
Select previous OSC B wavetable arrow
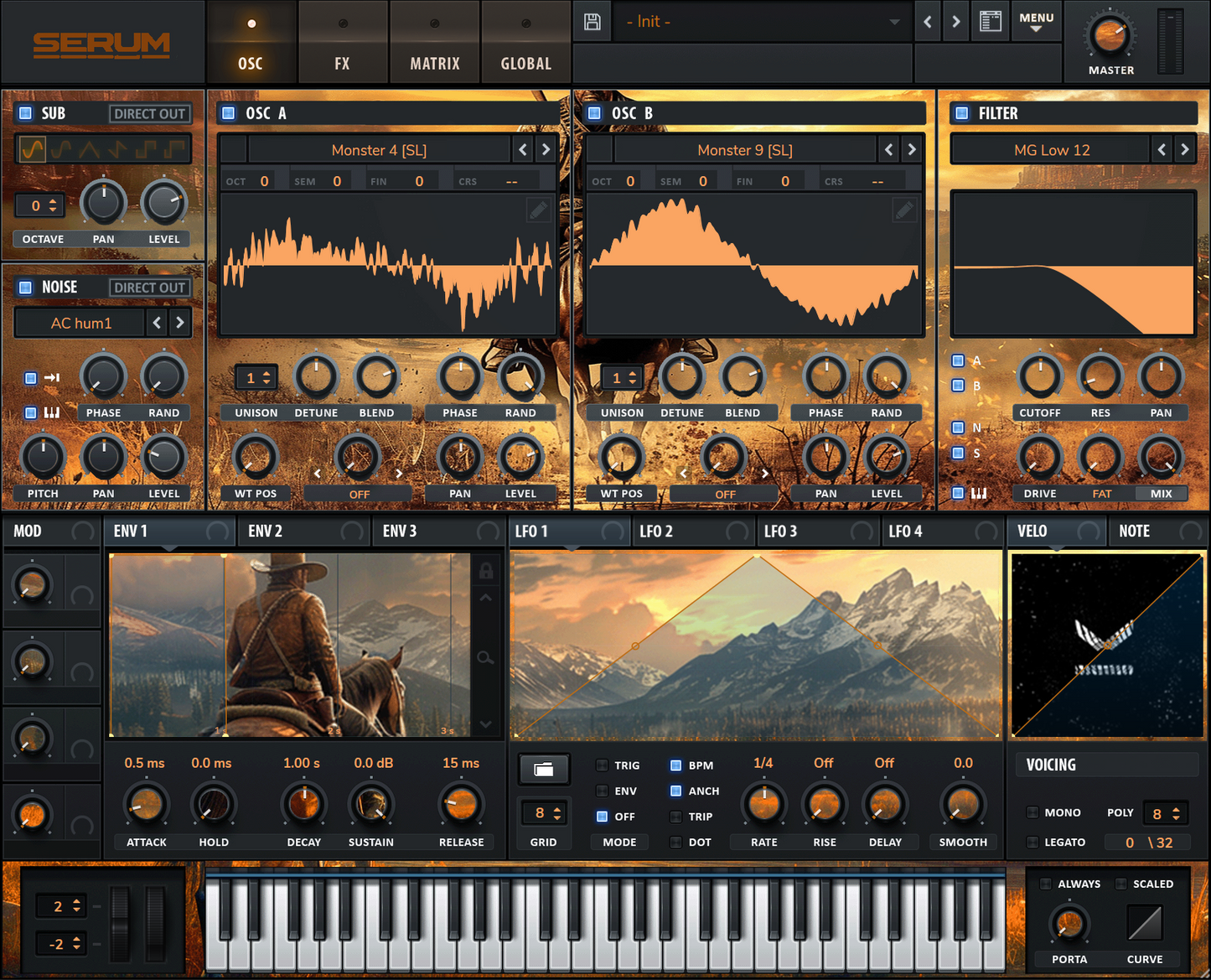pyautogui.click(x=889, y=150)
